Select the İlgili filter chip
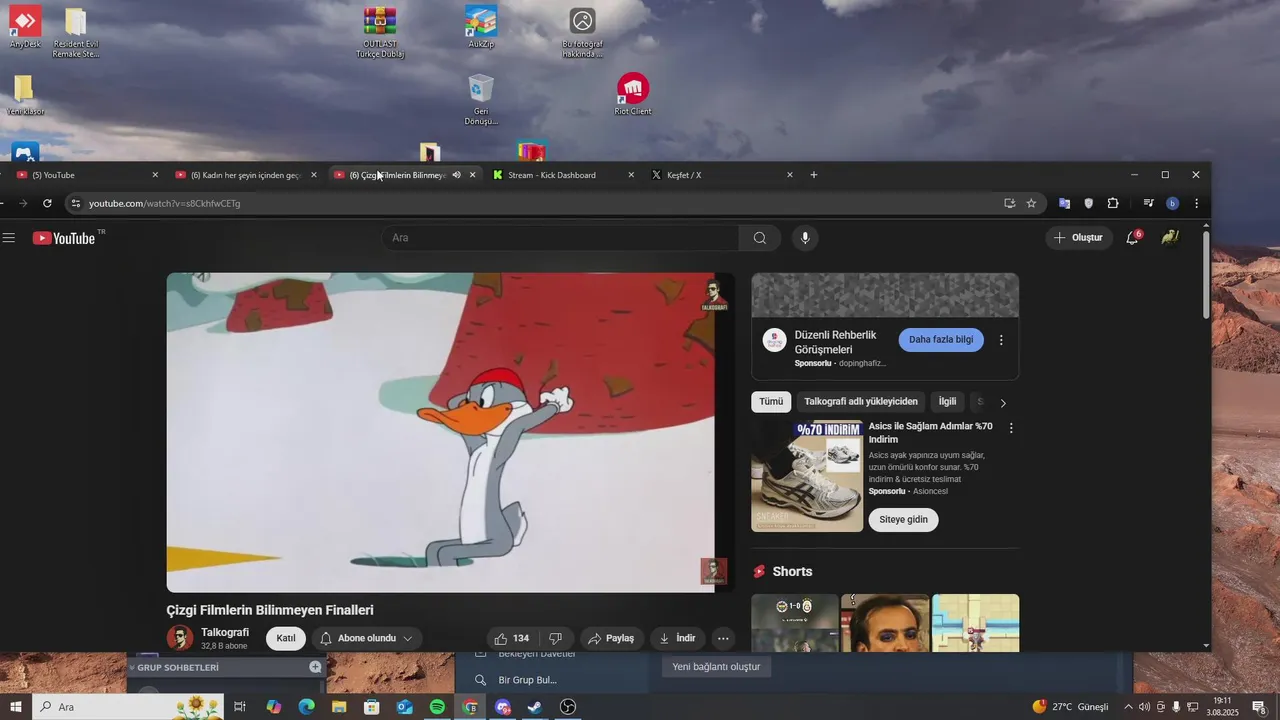 947,402
